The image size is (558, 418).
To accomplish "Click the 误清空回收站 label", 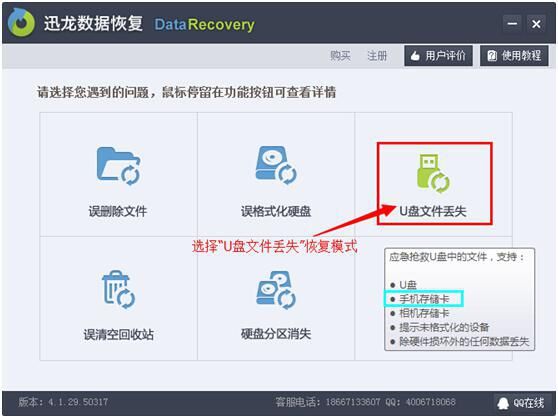I will 119,334.
